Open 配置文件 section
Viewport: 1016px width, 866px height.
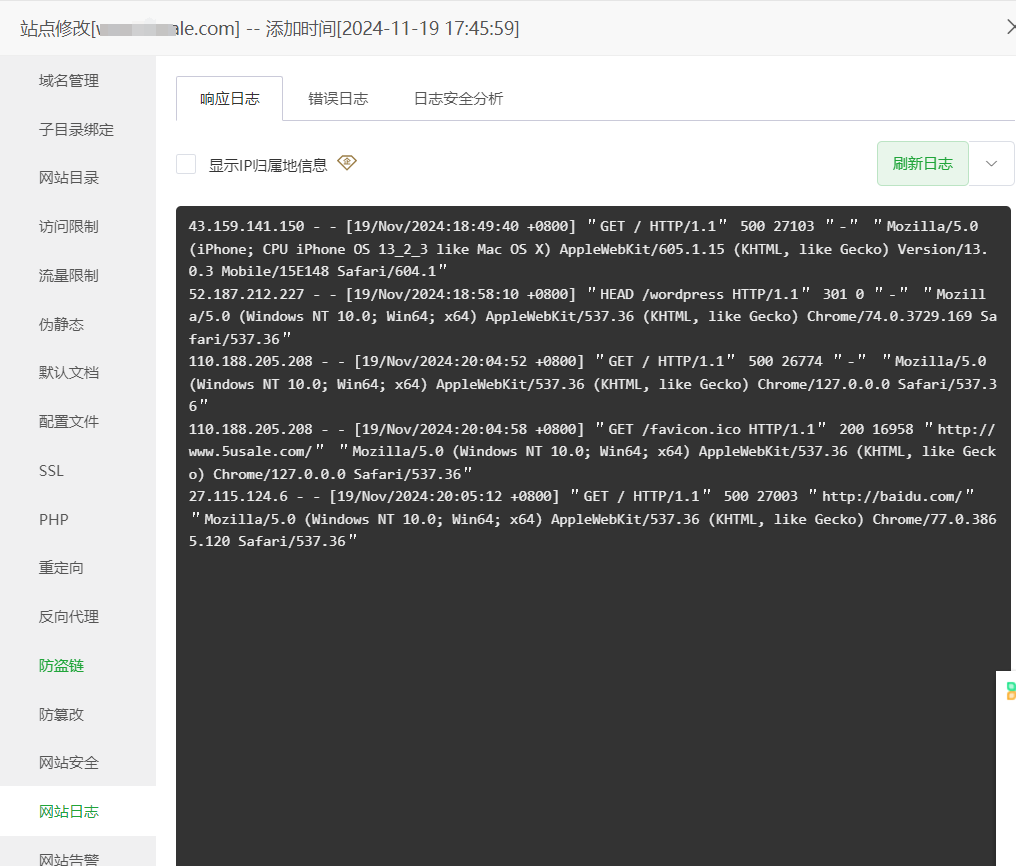point(69,422)
